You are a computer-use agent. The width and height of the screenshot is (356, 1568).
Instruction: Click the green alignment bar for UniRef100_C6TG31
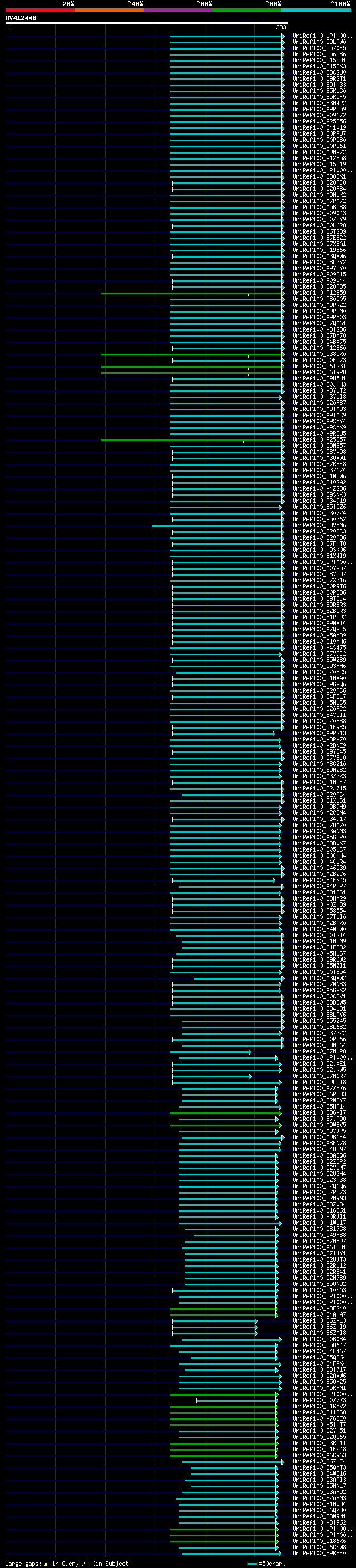click(x=192, y=367)
